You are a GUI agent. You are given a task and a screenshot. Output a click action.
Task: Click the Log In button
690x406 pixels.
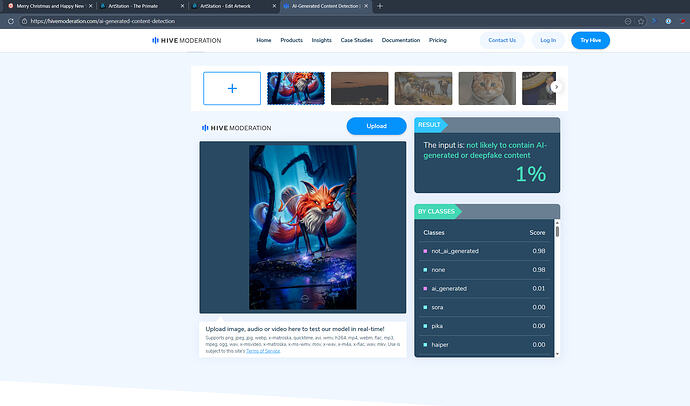[548, 40]
